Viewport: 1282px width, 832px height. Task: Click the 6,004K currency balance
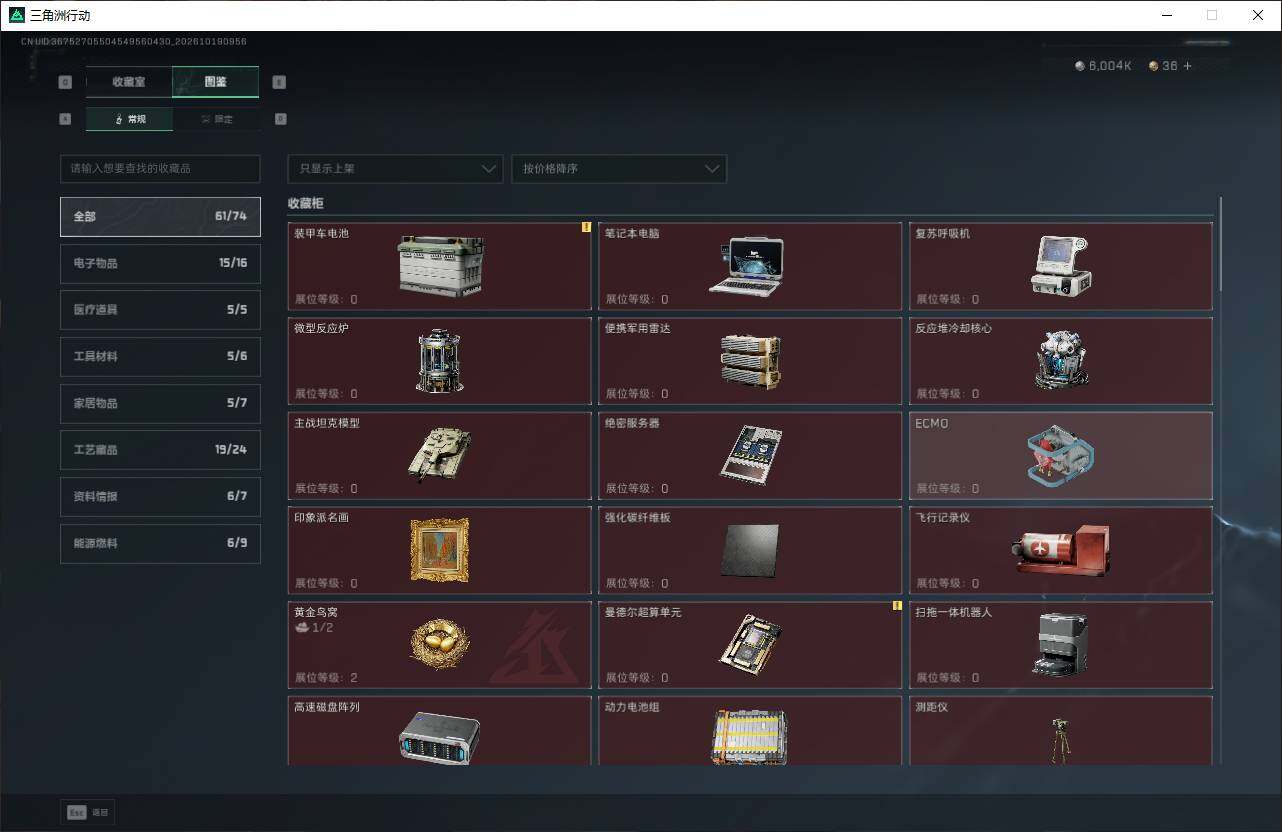pos(1103,66)
